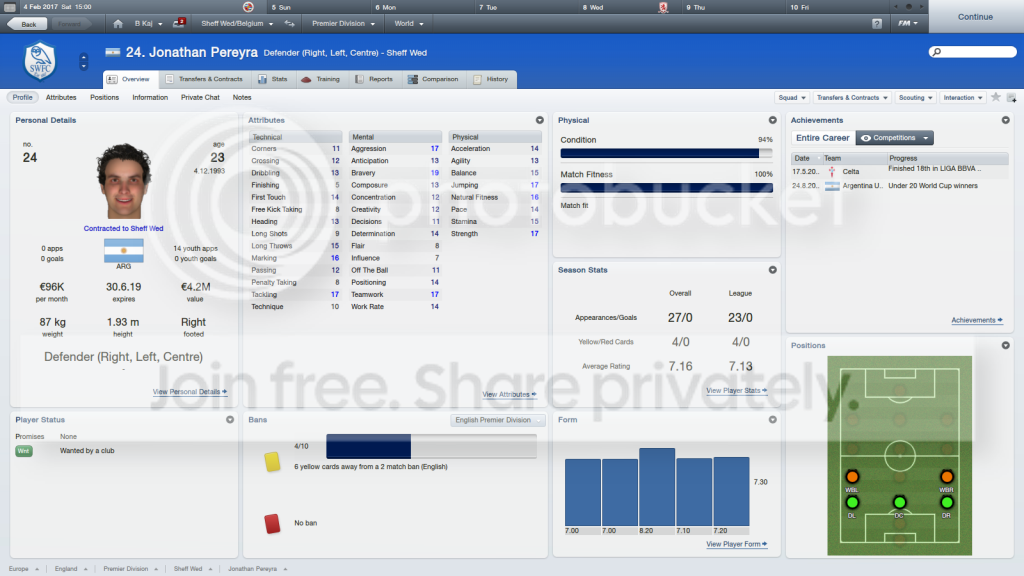Click inside the player search field
This screenshot has height=576, width=1024.
point(973,52)
